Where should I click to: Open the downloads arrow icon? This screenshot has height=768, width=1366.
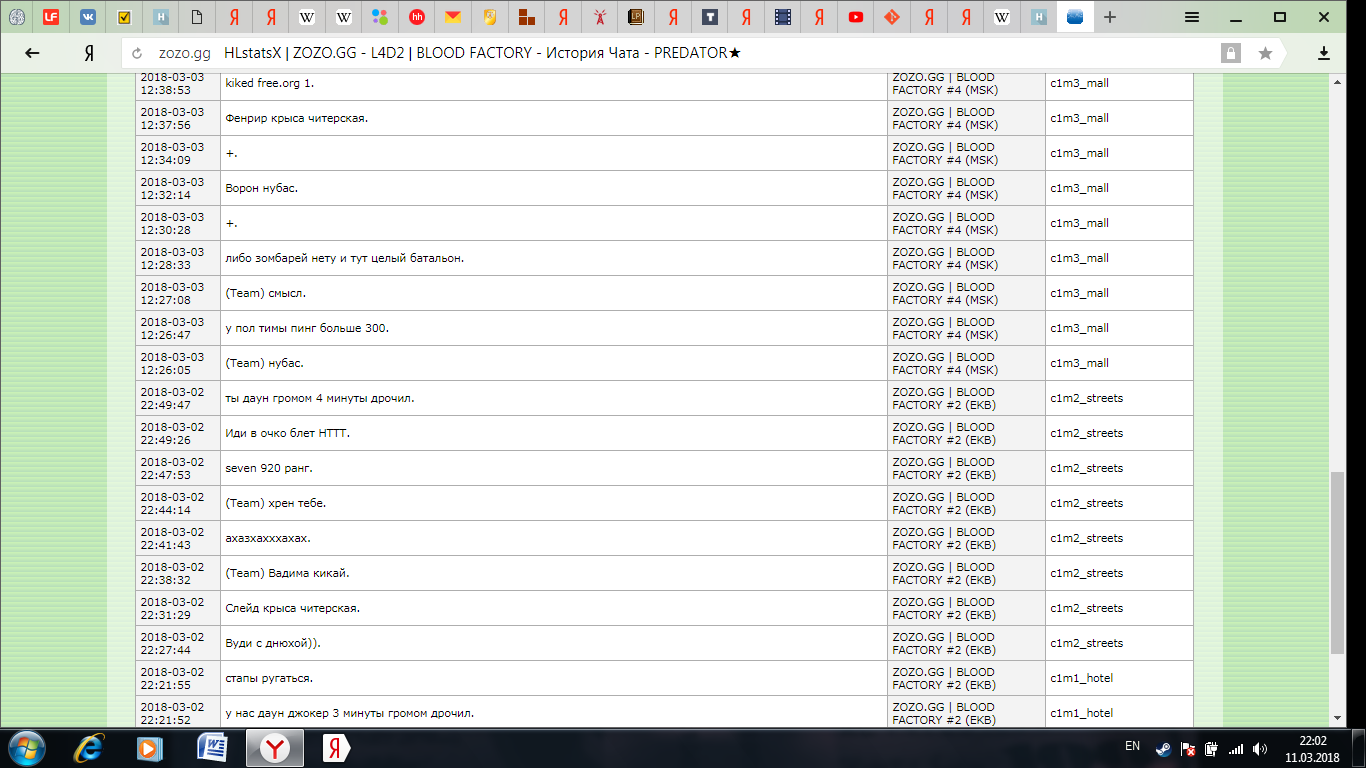(1324, 53)
